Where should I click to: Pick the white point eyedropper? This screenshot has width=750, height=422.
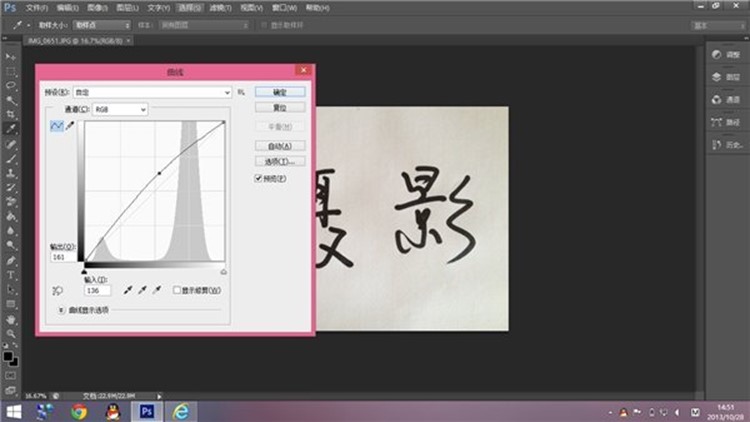(x=159, y=290)
